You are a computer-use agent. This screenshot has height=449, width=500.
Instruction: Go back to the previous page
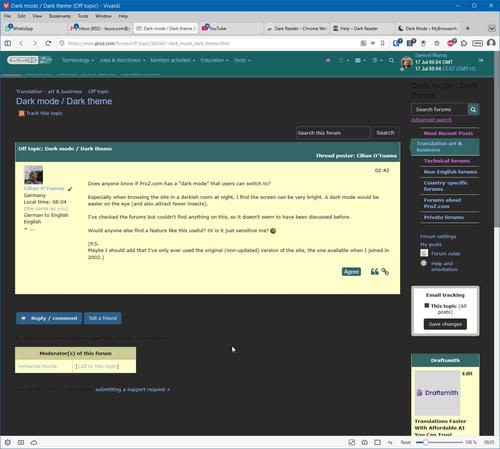[x=21, y=43]
